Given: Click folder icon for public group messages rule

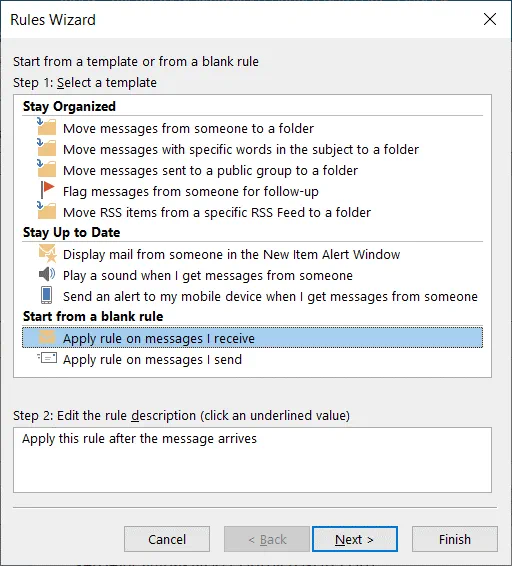Looking at the screenshot, I should [x=47, y=169].
